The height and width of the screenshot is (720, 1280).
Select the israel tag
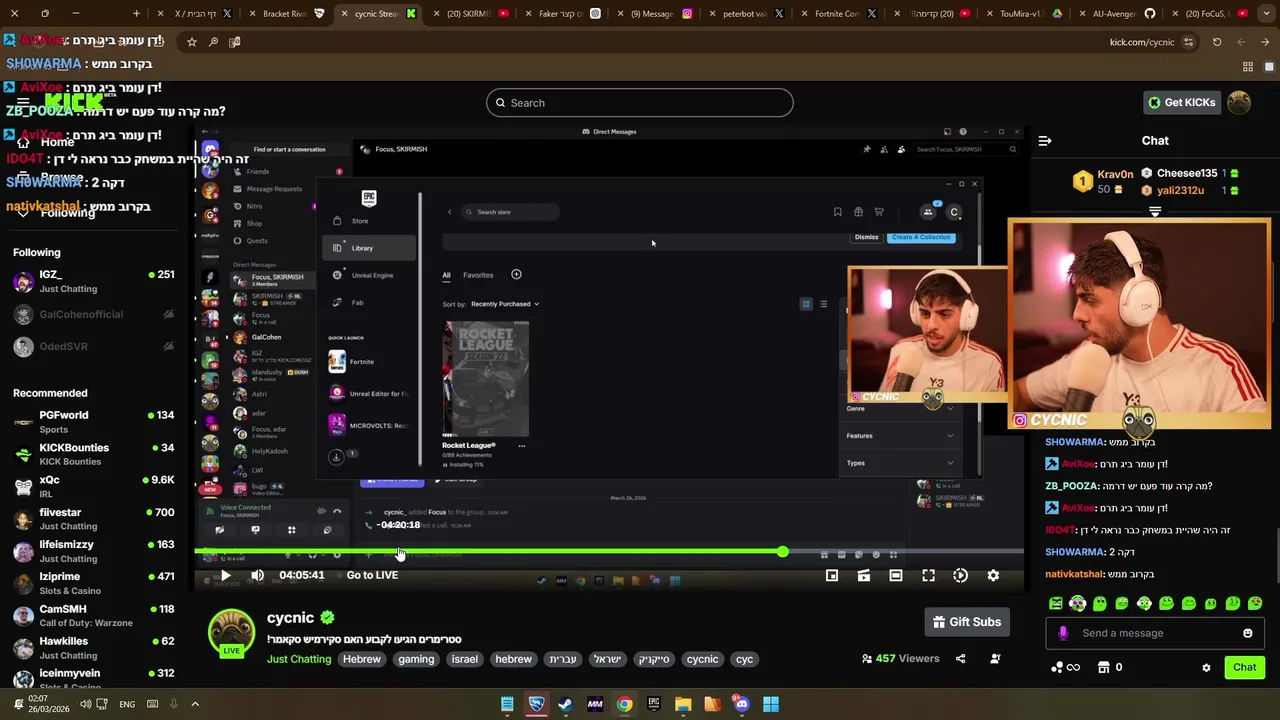pos(465,659)
